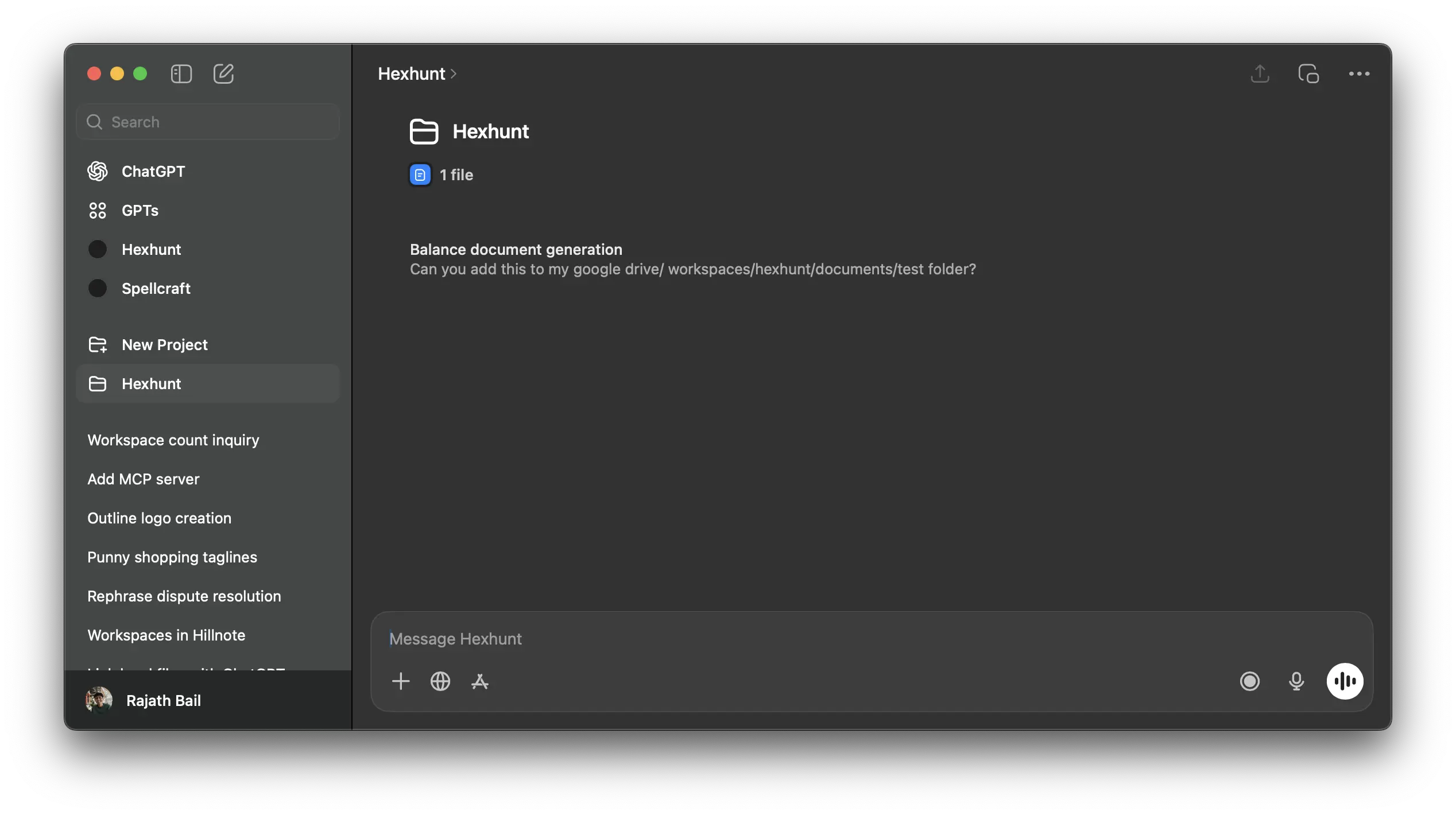Open Balance document generation chat
The height and width of the screenshot is (815, 1456).
click(x=516, y=250)
